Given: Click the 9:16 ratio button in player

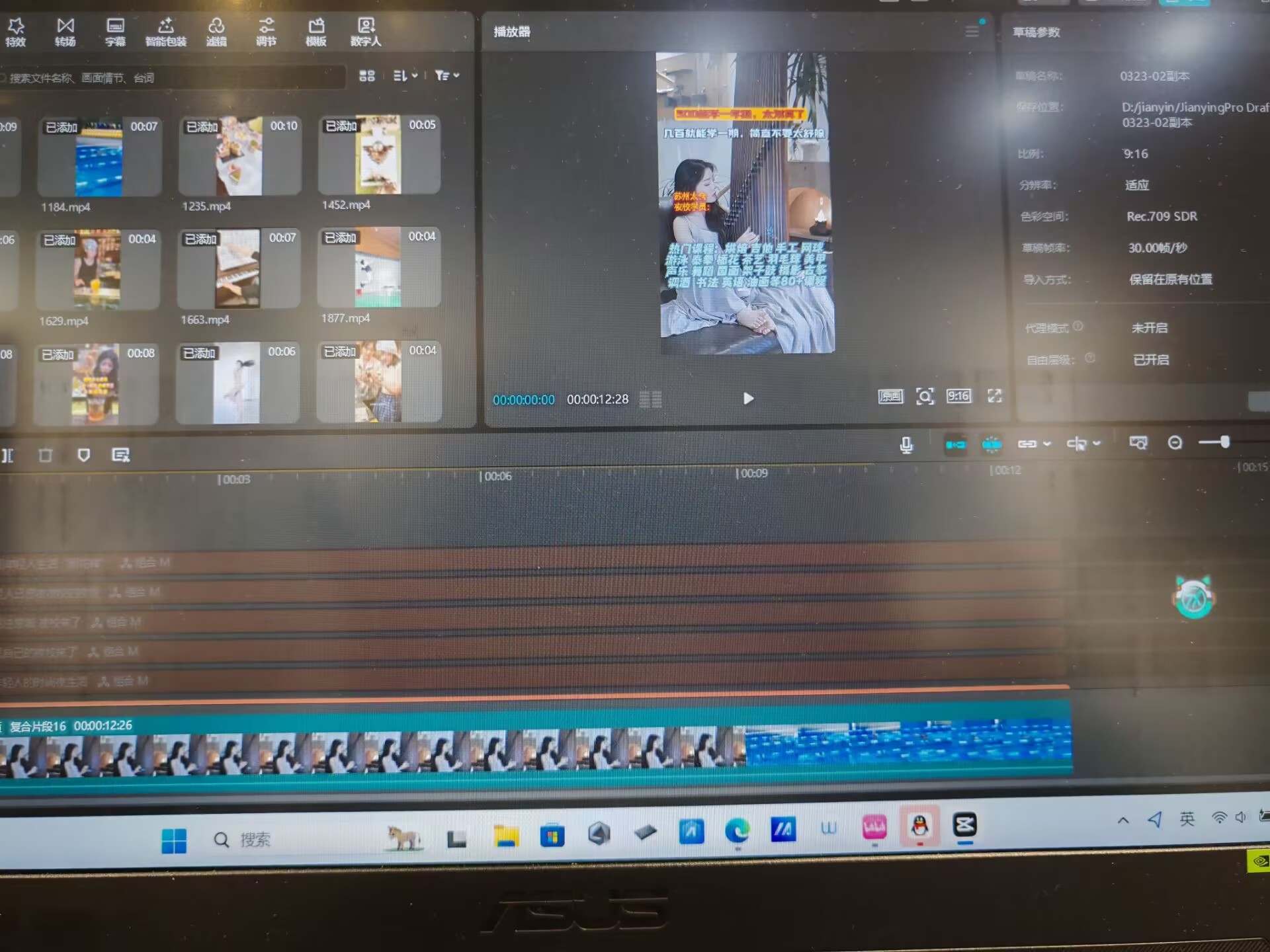Looking at the screenshot, I should pyautogui.click(x=958, y=396).
